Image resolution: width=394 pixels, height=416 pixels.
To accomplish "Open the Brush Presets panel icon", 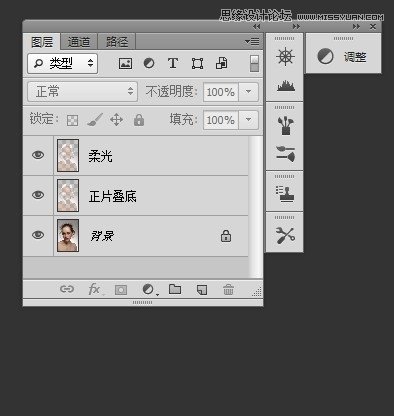I will [285, 154].
